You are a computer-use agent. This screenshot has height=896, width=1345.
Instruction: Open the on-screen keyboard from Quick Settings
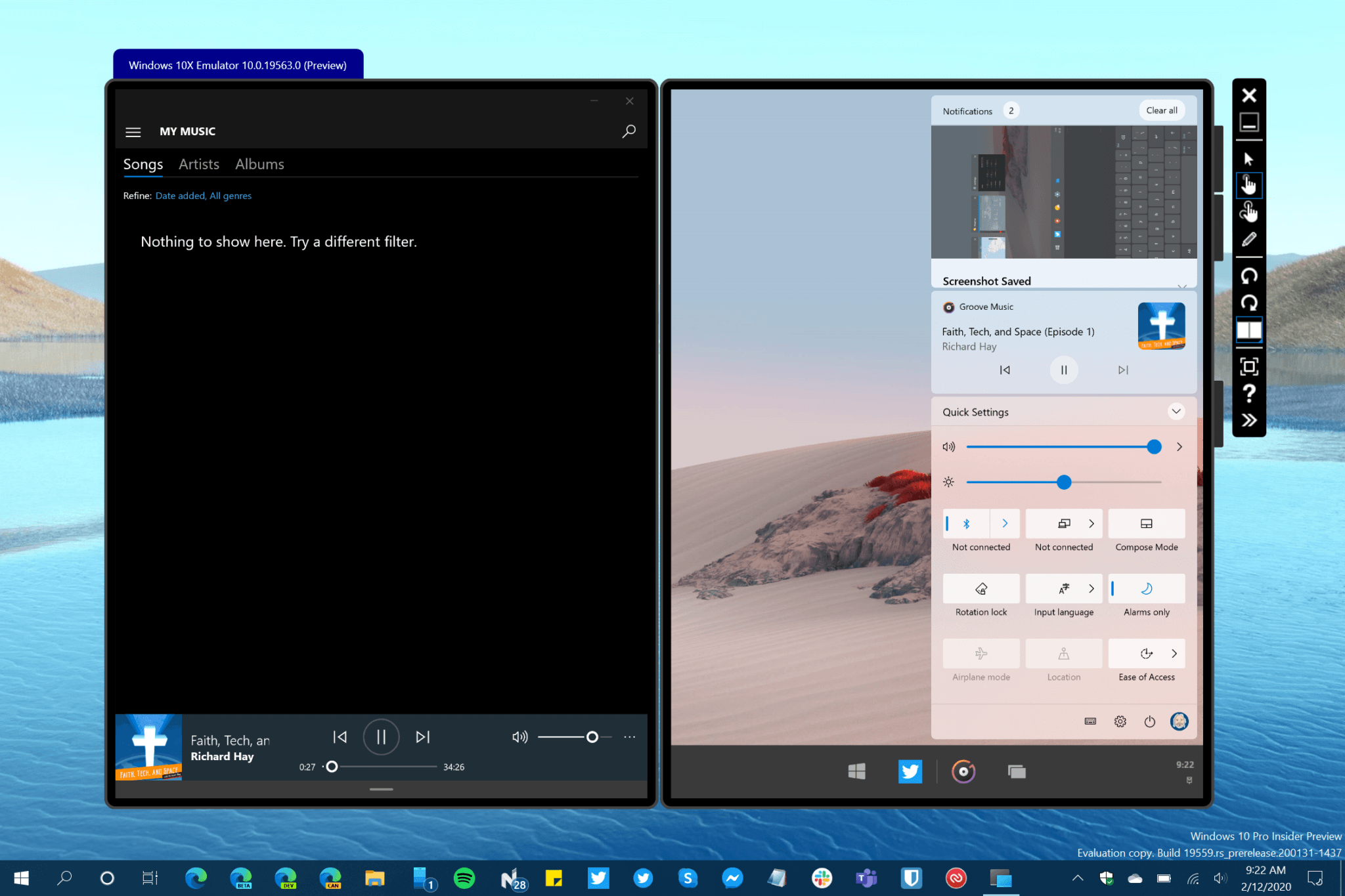pos(1090,721)
